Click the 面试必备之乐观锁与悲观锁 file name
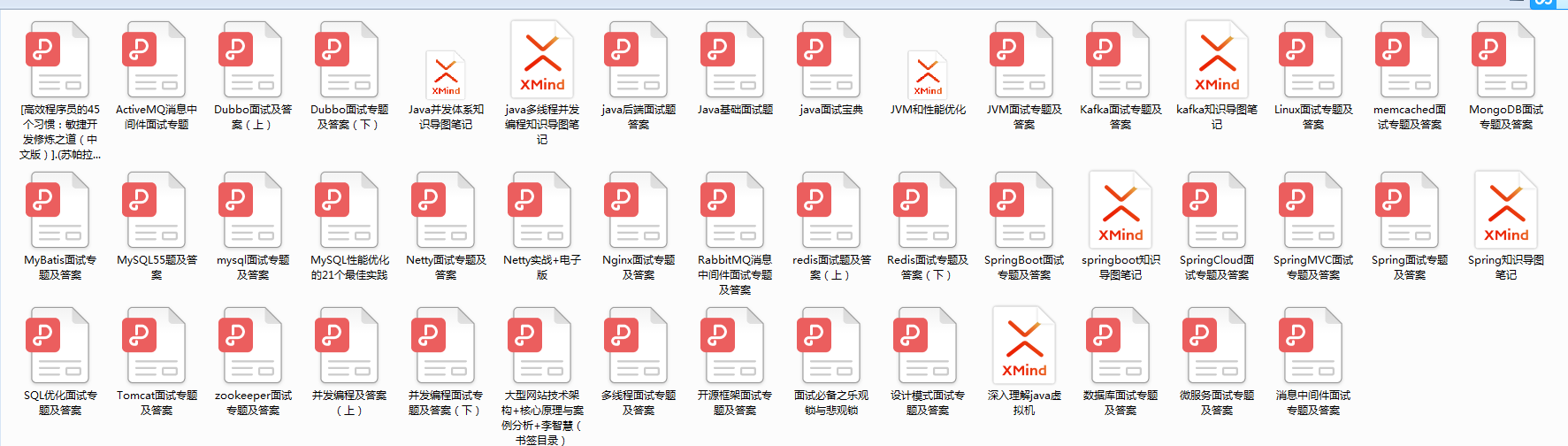This screenshot has height=446, width=1568. coord(831,403)
